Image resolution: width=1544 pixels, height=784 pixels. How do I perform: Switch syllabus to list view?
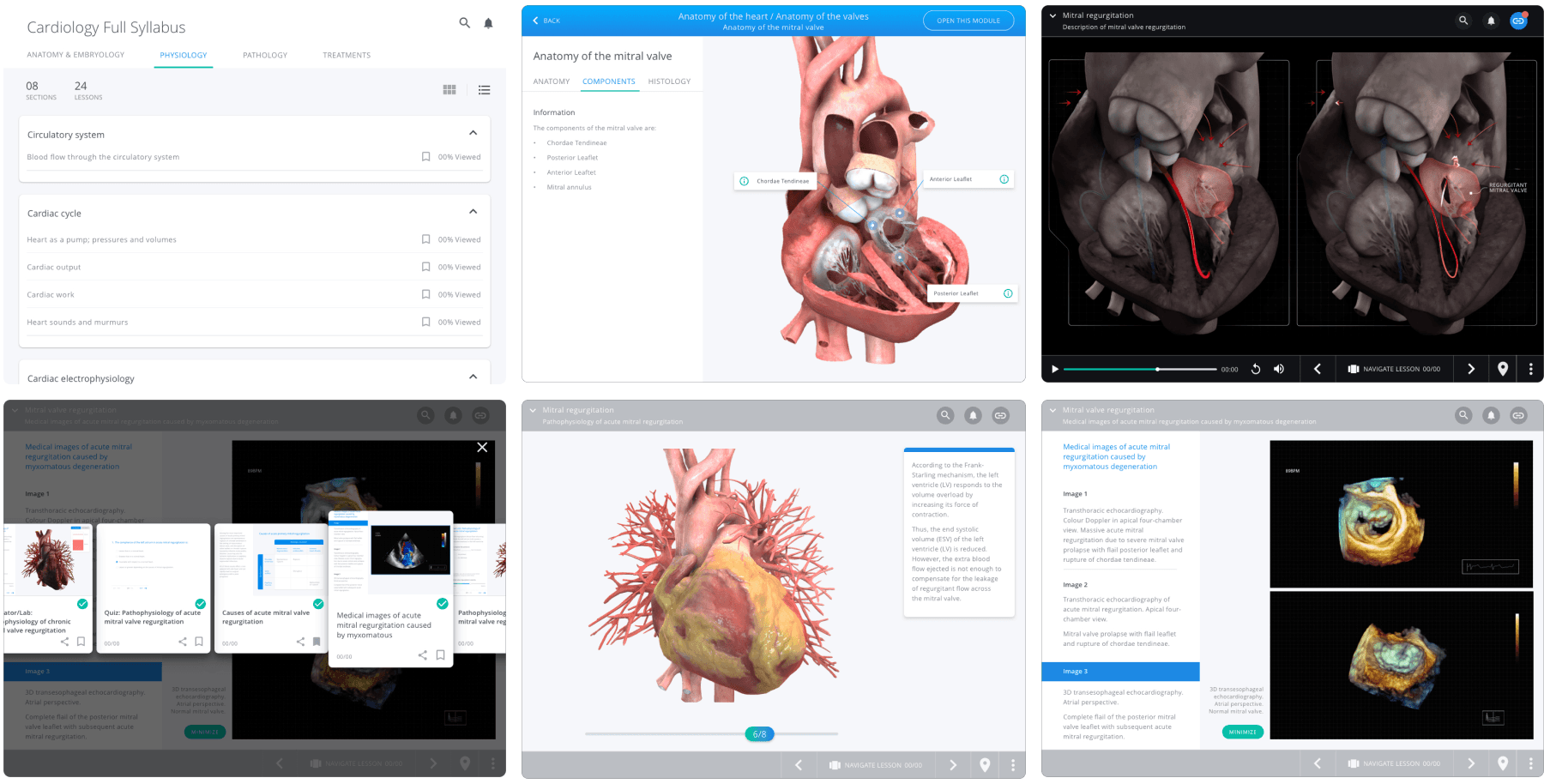[484, 89]
